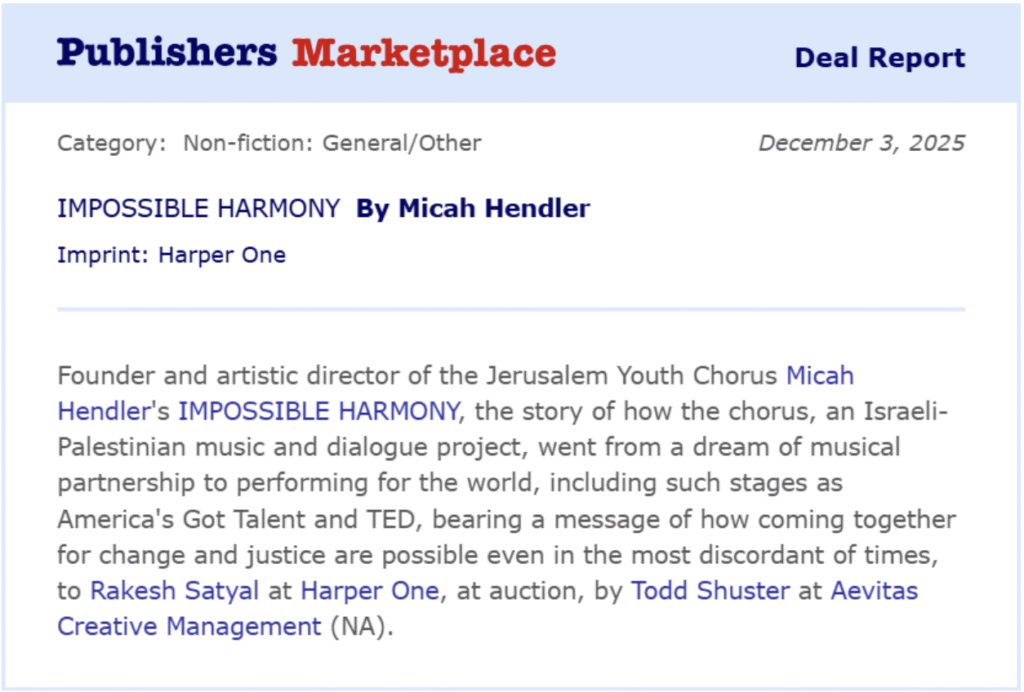This screenshot has width=1024, height=692.
Task: Open the Imprint: Harper One line
Action: pyautogui.click(x=171, y=255)
